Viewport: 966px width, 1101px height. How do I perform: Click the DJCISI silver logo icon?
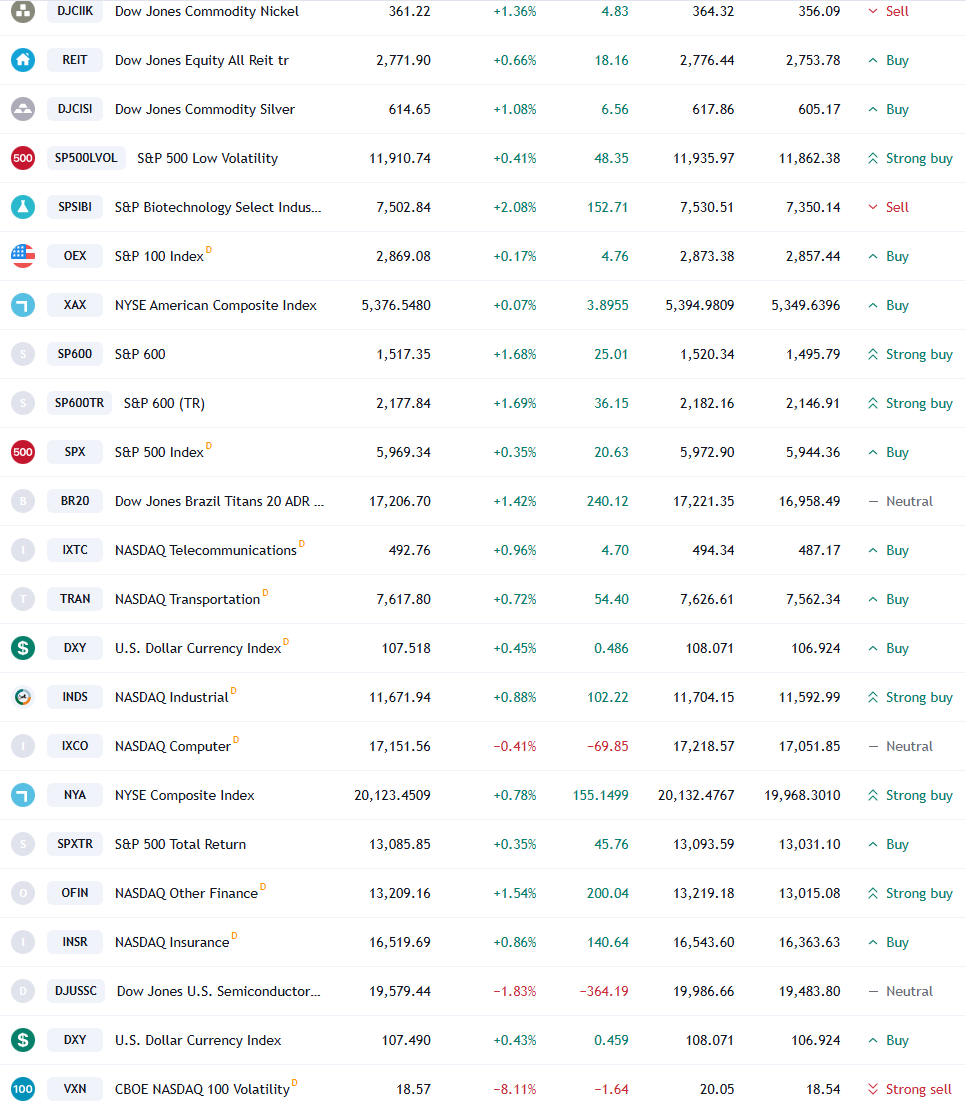pos(23,109)
